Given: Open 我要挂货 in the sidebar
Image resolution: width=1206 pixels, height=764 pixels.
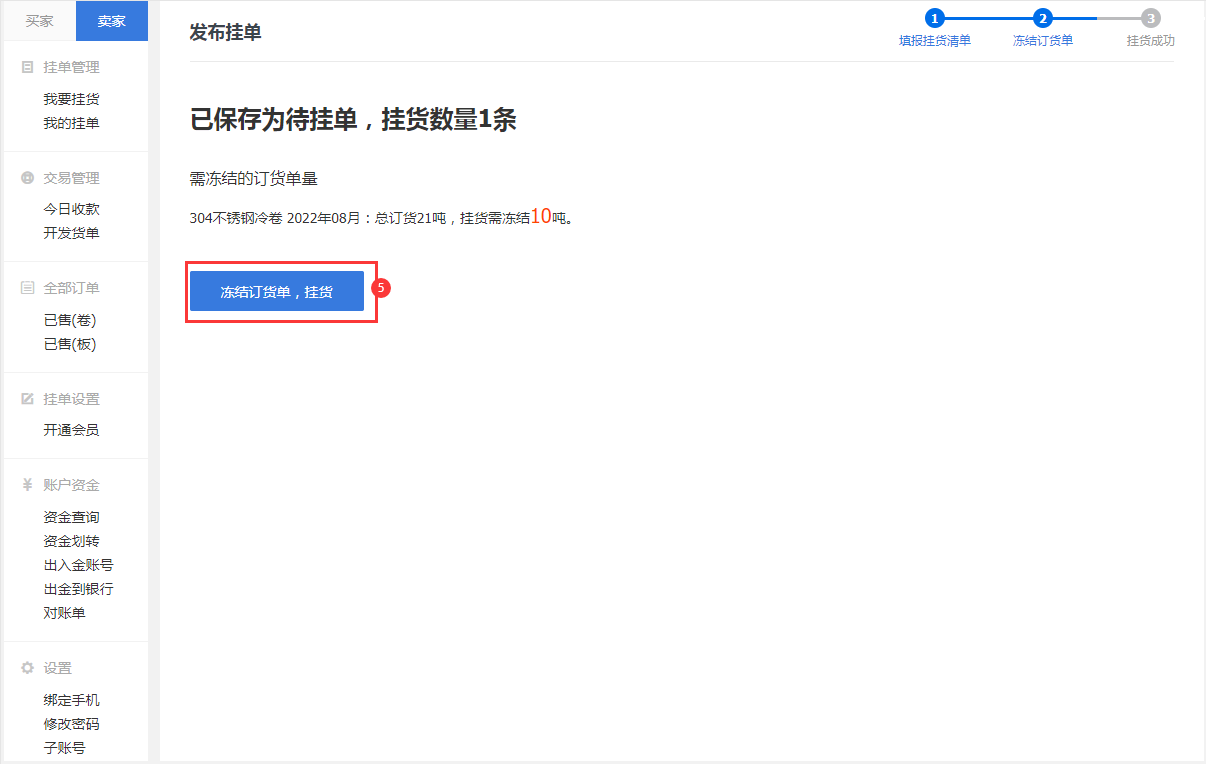Looking at the screenshot, I should pyautogui.click(x=71, y=99).
